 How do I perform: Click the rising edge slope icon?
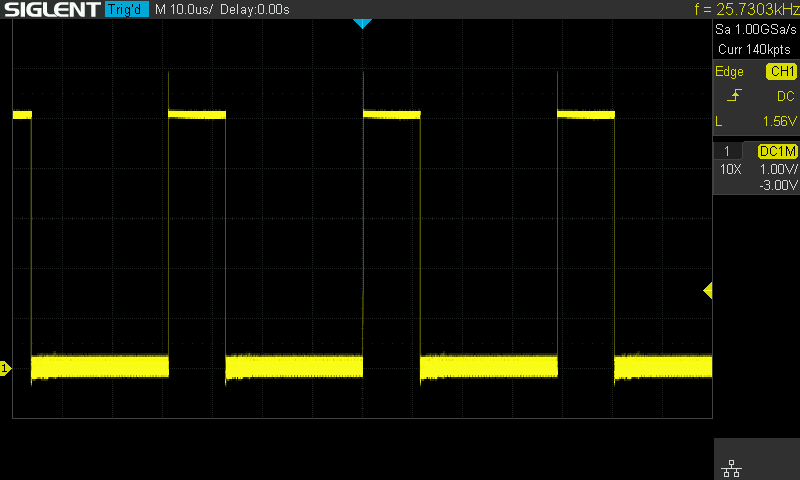(x=737, y=96)
